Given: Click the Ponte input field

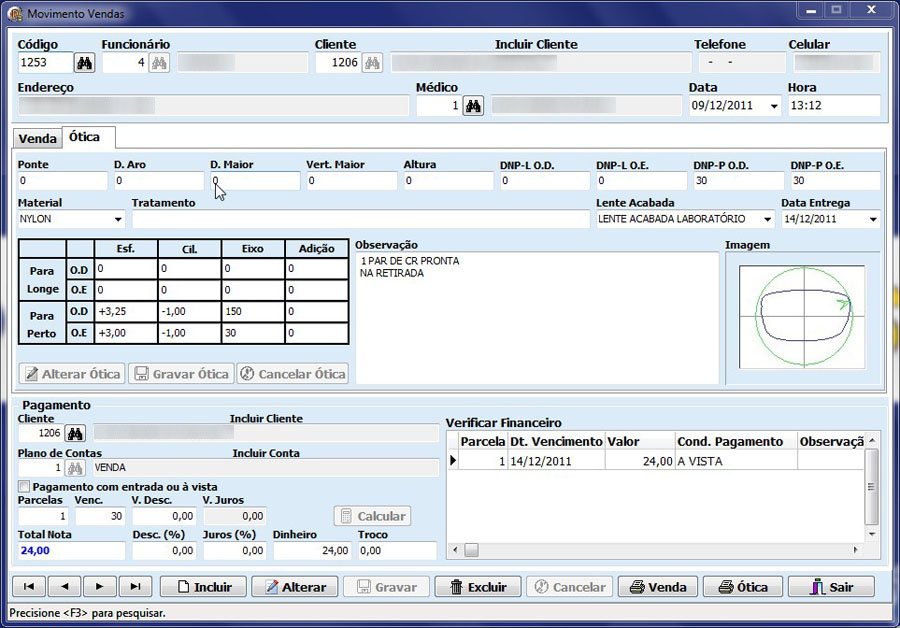Looking at the screenshot, I should (63, 181).
